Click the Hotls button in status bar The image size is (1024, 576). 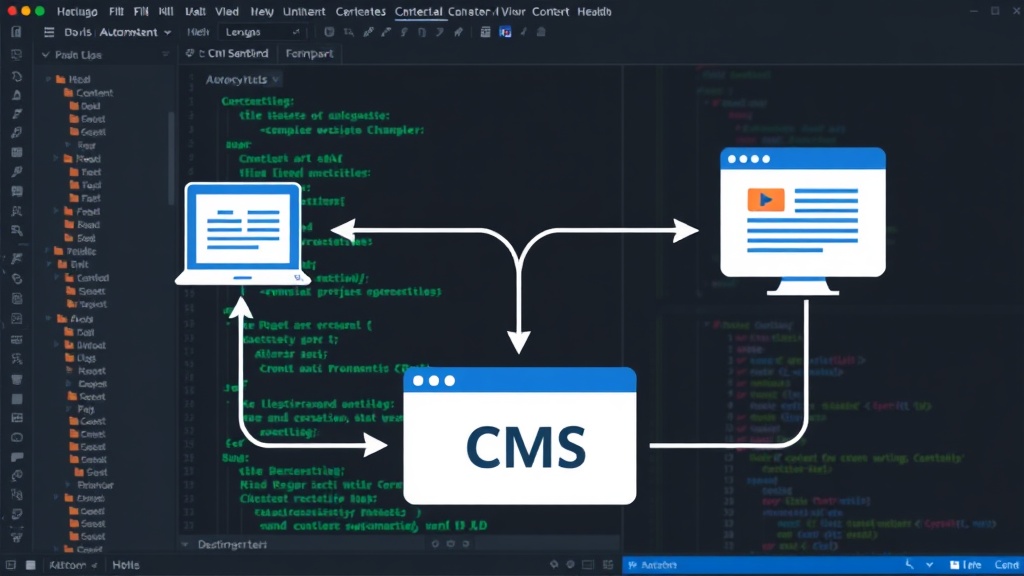[x=125, y=565]
